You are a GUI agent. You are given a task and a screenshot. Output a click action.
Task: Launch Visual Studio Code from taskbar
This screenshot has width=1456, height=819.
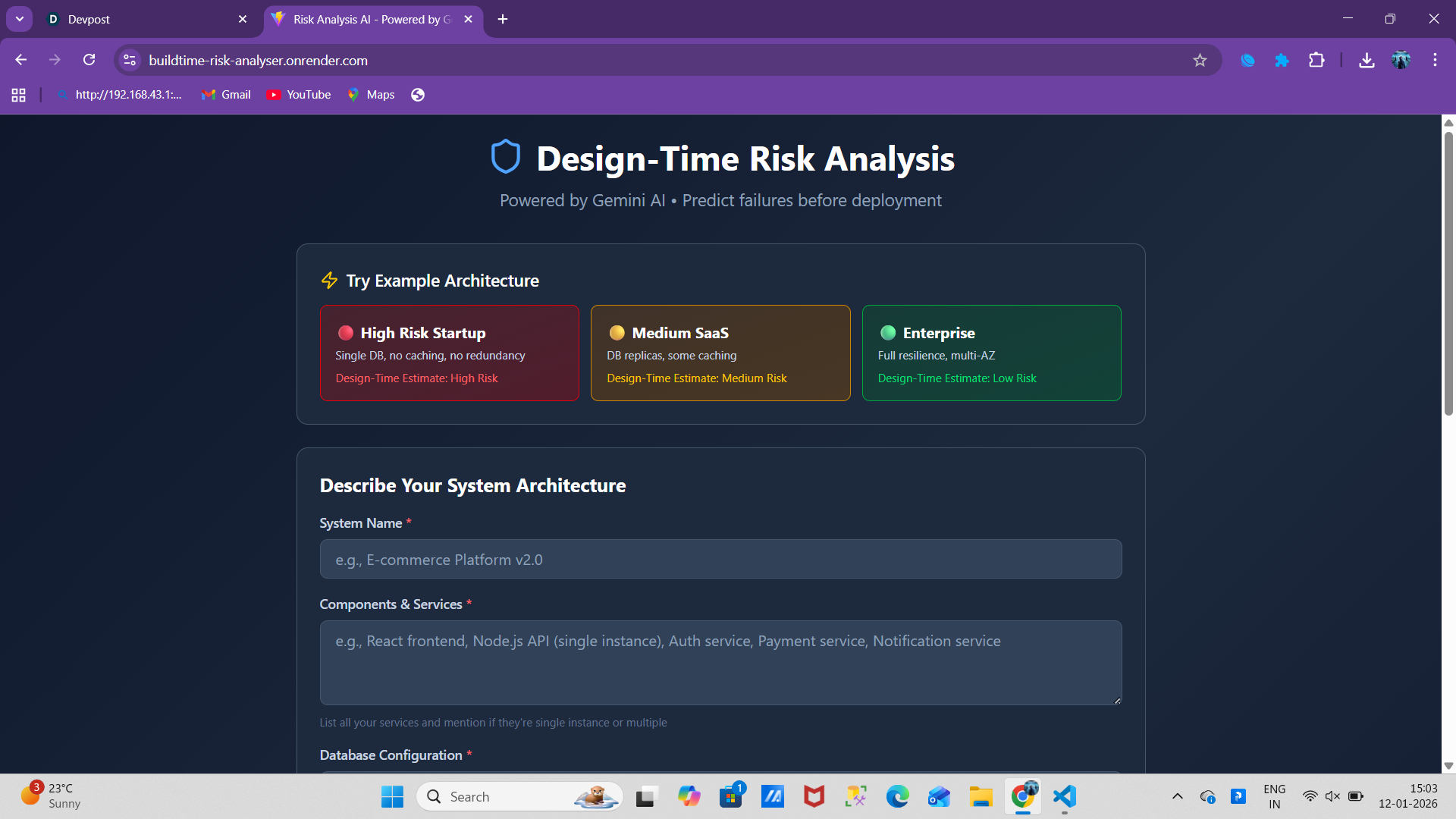1065,796
